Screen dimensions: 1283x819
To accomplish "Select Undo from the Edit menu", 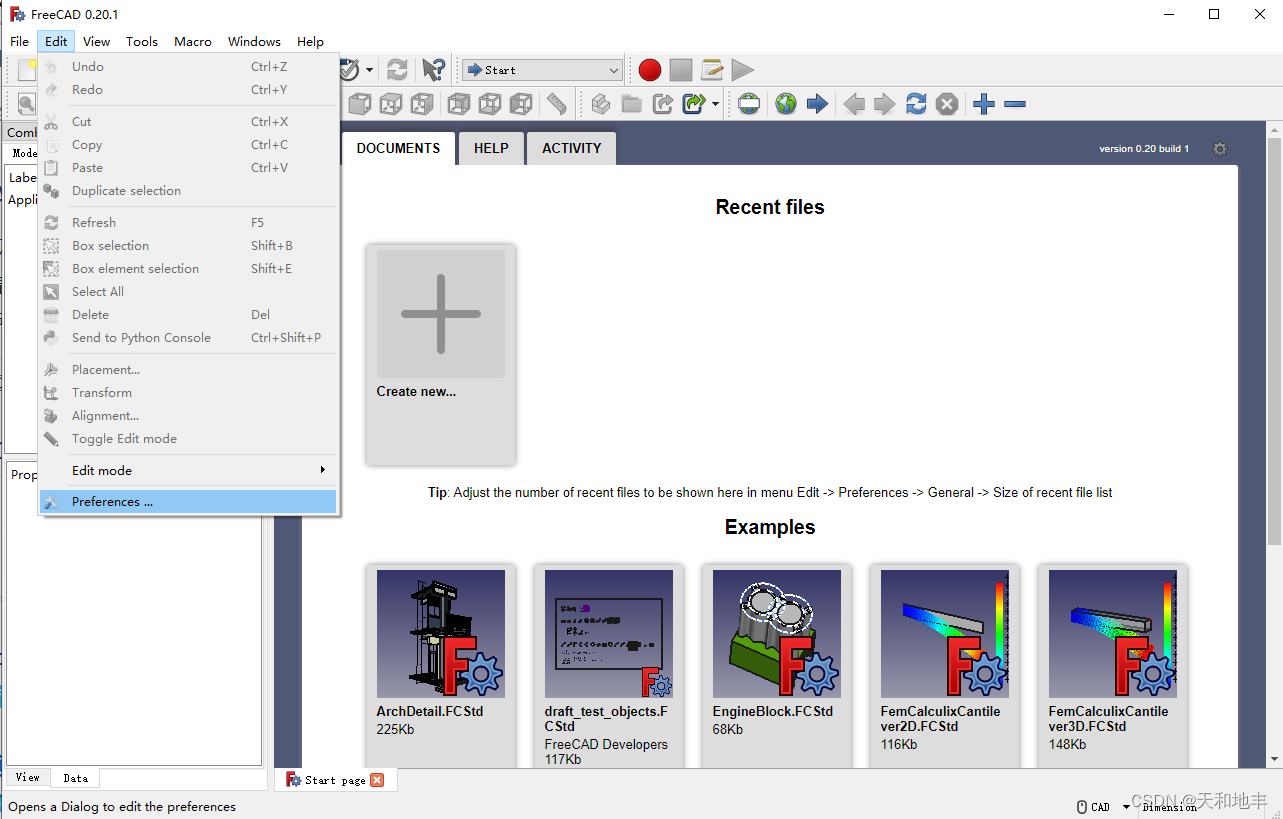I will click(188, 67).
